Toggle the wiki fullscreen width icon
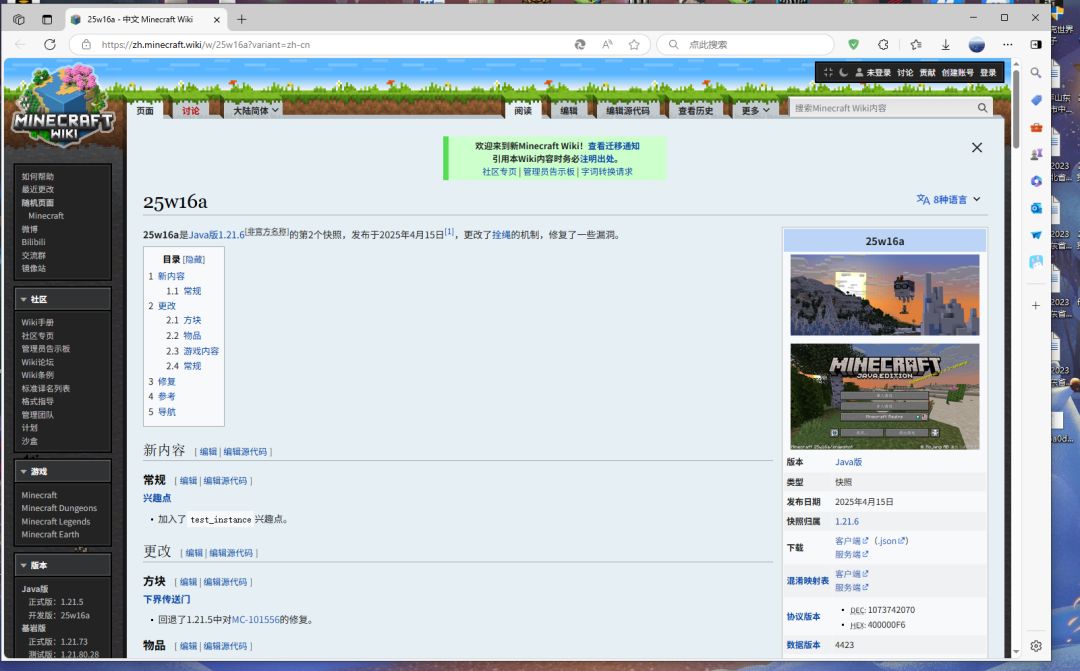1080x671 pixels. (828, 72)
